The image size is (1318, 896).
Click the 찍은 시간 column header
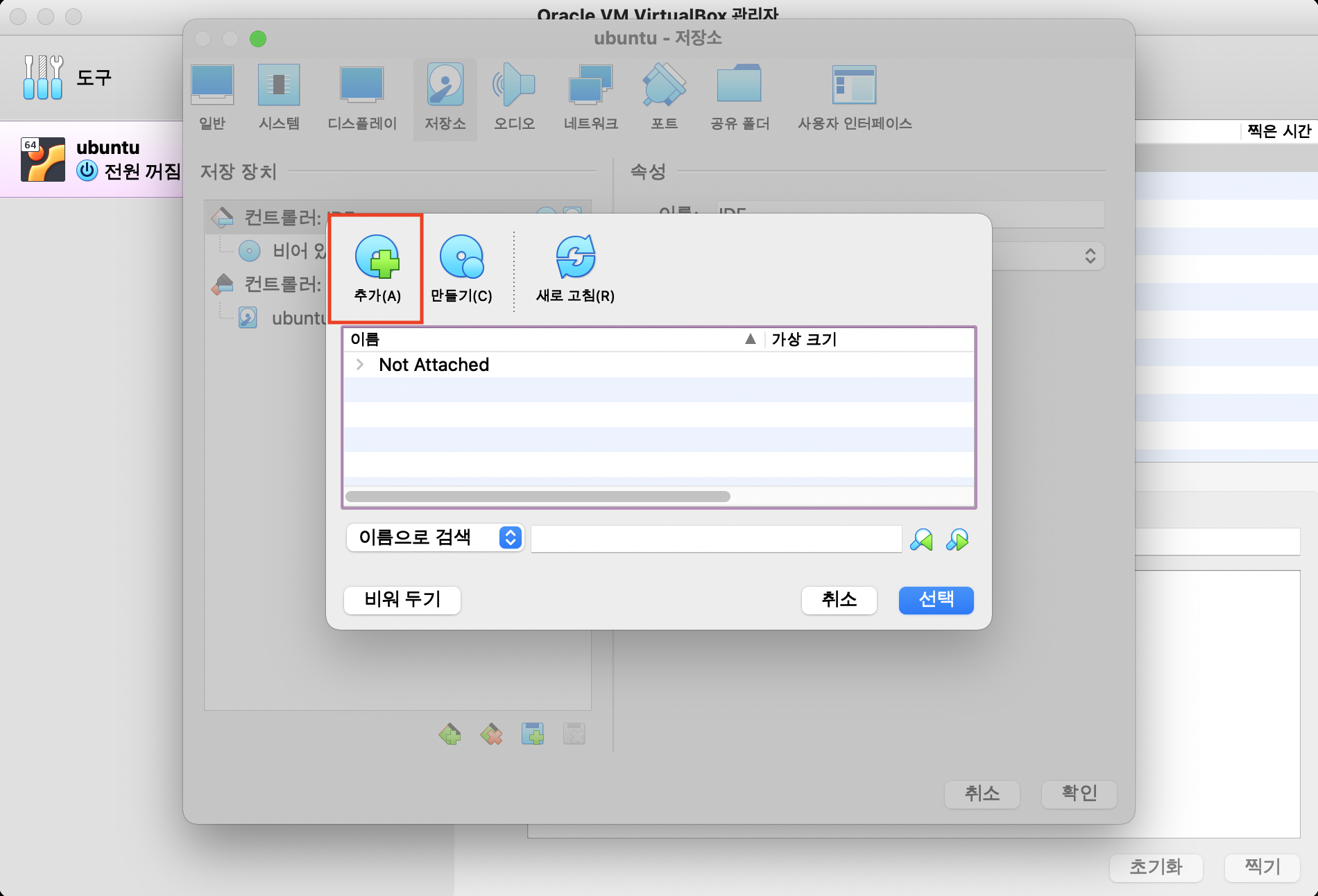[x=1278, y=131]
